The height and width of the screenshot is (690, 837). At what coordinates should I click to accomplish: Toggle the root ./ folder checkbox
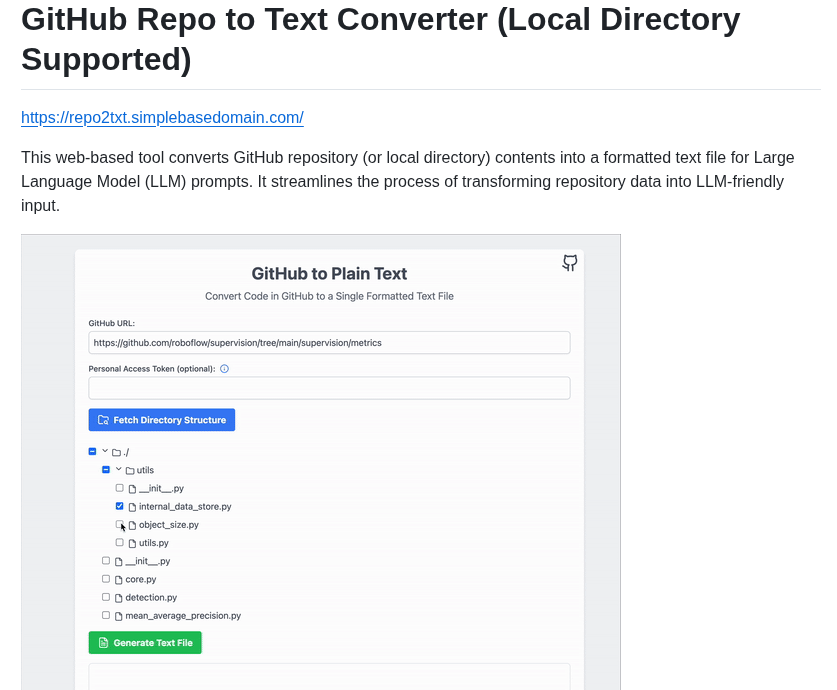pyautogui.click(x=92, y=451)
